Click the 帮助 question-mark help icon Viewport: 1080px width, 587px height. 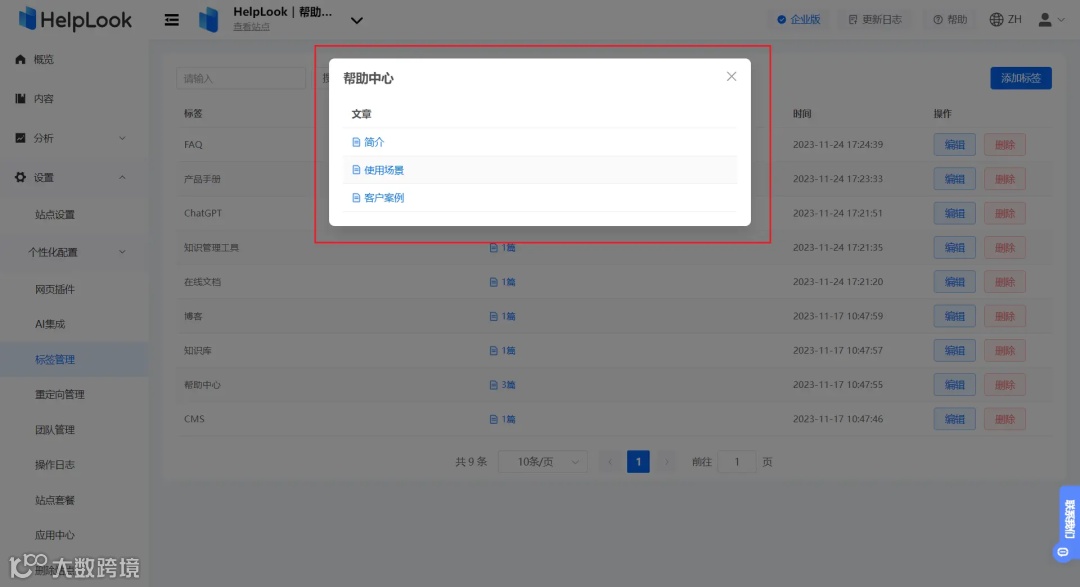pos(936,18)
